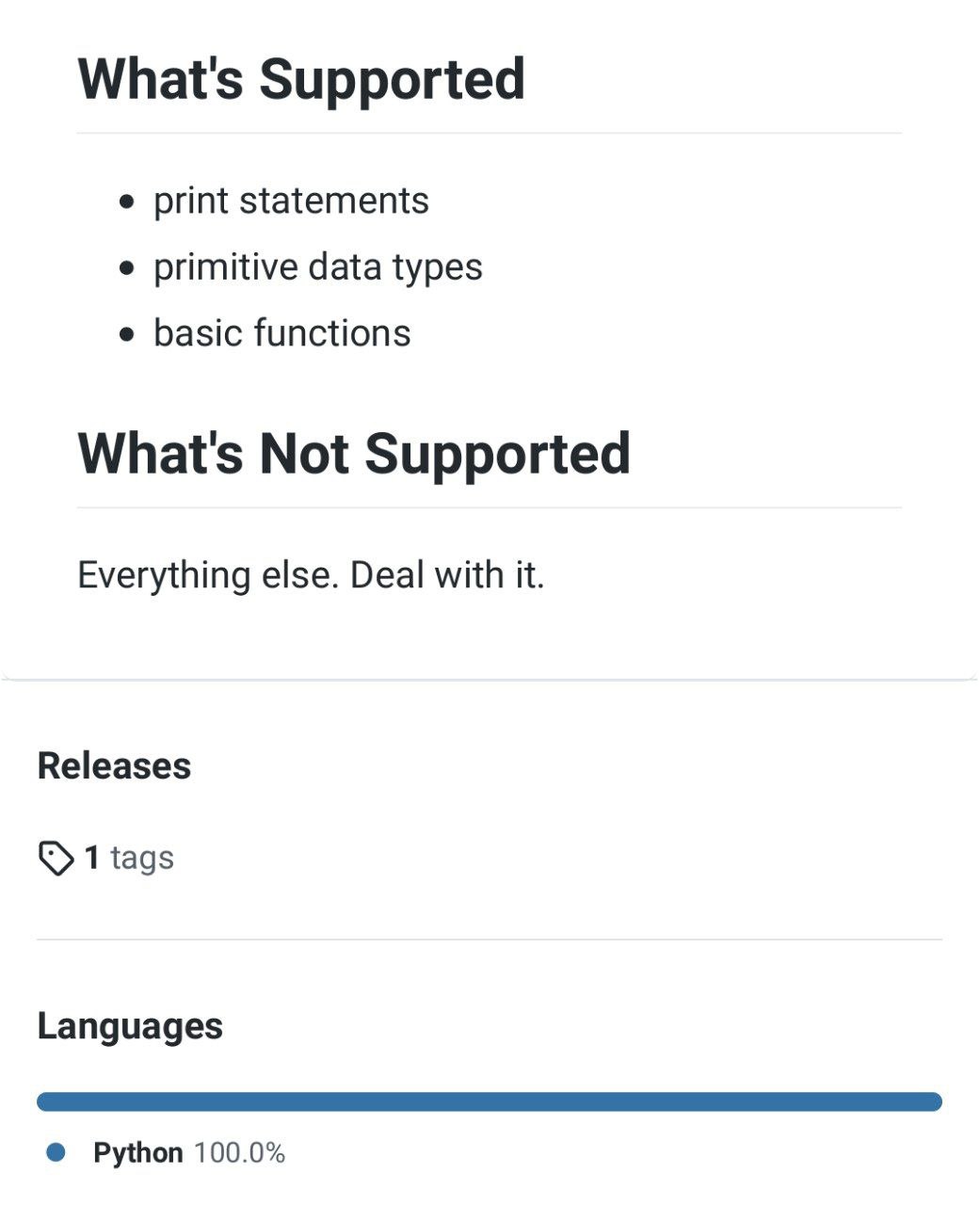Screen dimensions: 980x1205
Task: Click the basic functions list item
Action: pyautogui.click(x=282, y=333)
